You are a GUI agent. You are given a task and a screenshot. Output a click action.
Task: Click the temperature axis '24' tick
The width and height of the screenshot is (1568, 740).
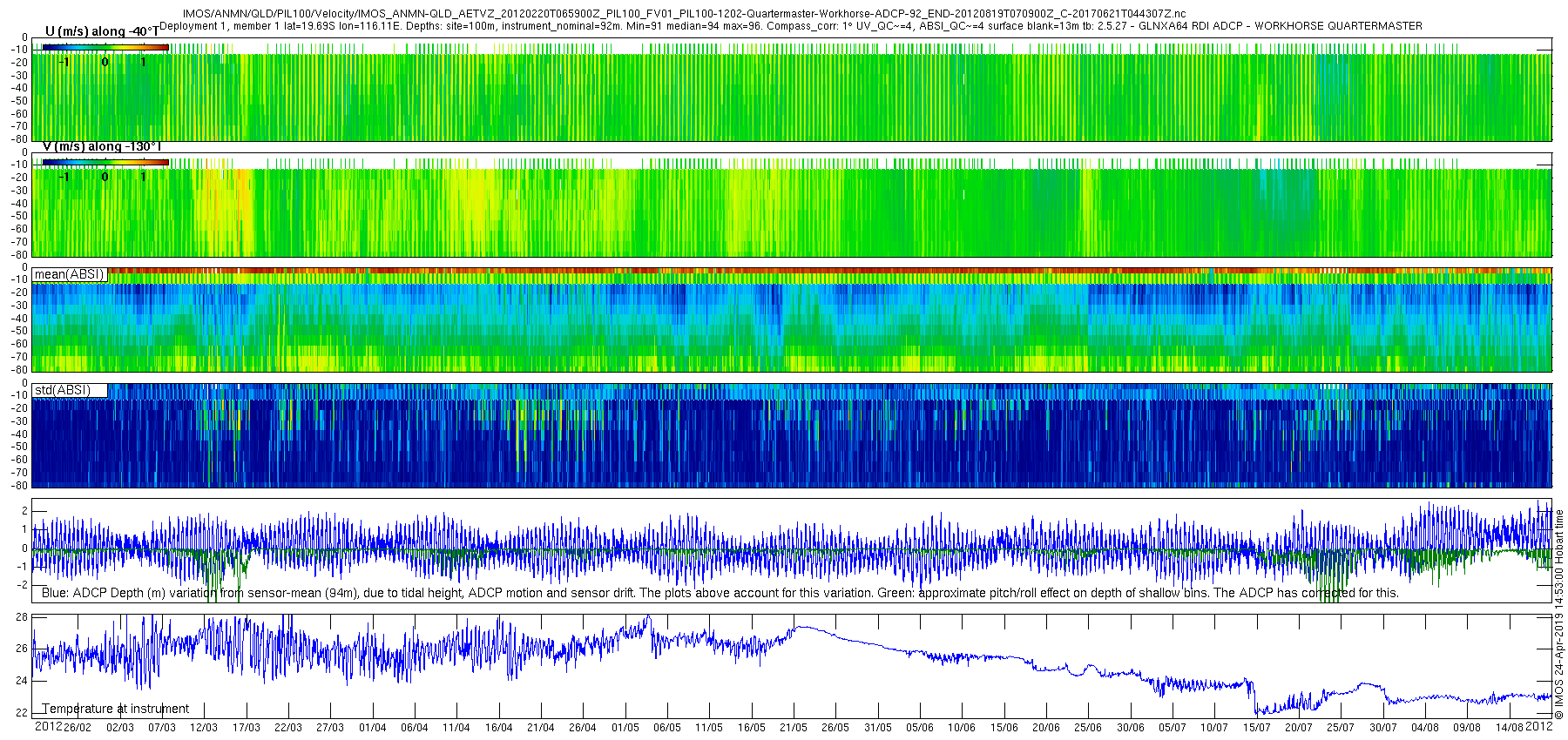[x=23, y=681]
